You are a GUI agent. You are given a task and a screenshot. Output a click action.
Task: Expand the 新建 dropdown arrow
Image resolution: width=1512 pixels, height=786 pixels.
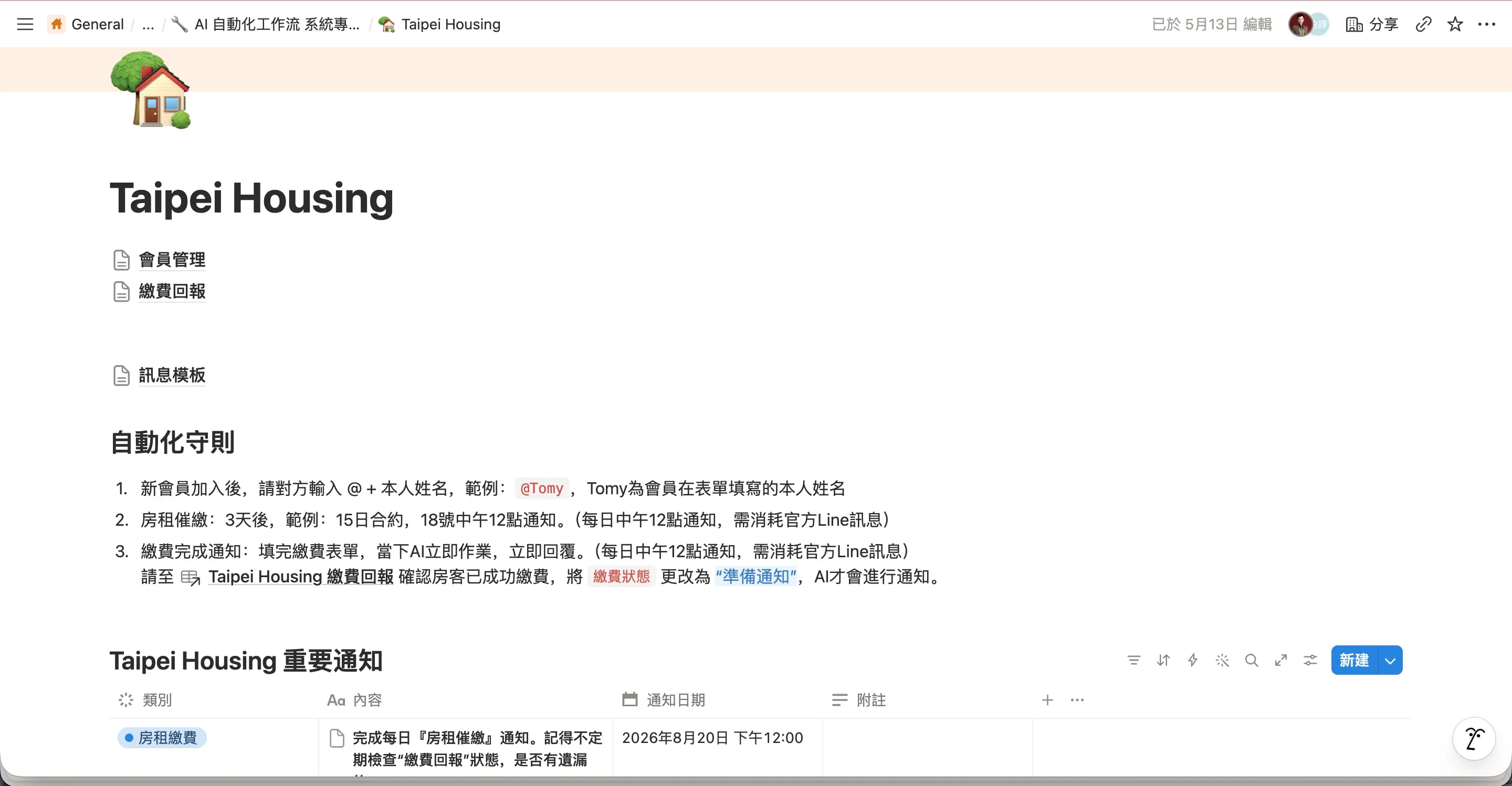[1390, 661]
